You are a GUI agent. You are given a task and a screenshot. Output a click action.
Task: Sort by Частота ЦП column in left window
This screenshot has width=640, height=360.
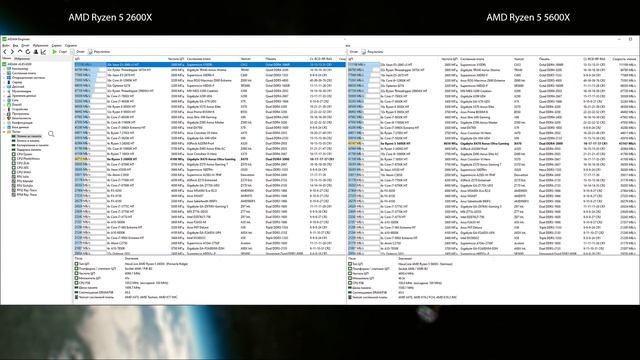pos(176,59)
